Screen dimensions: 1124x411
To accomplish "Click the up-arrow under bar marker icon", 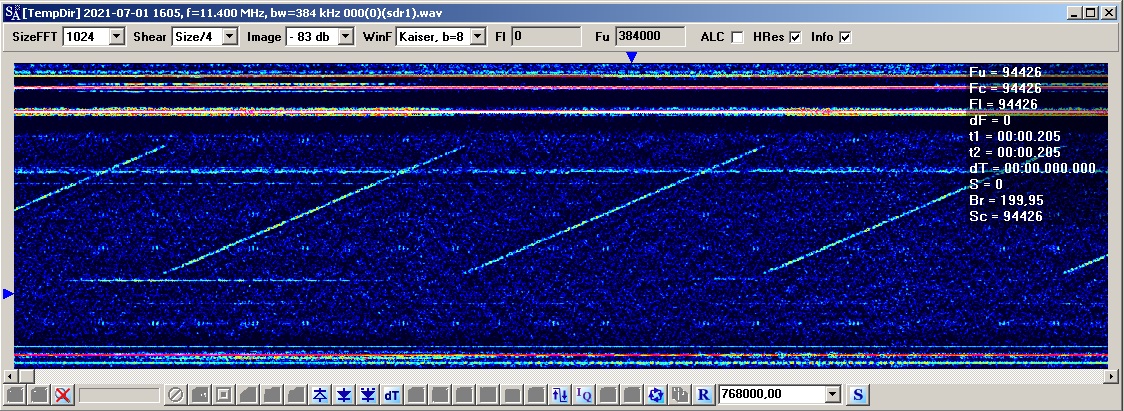I will click(320, 395).
